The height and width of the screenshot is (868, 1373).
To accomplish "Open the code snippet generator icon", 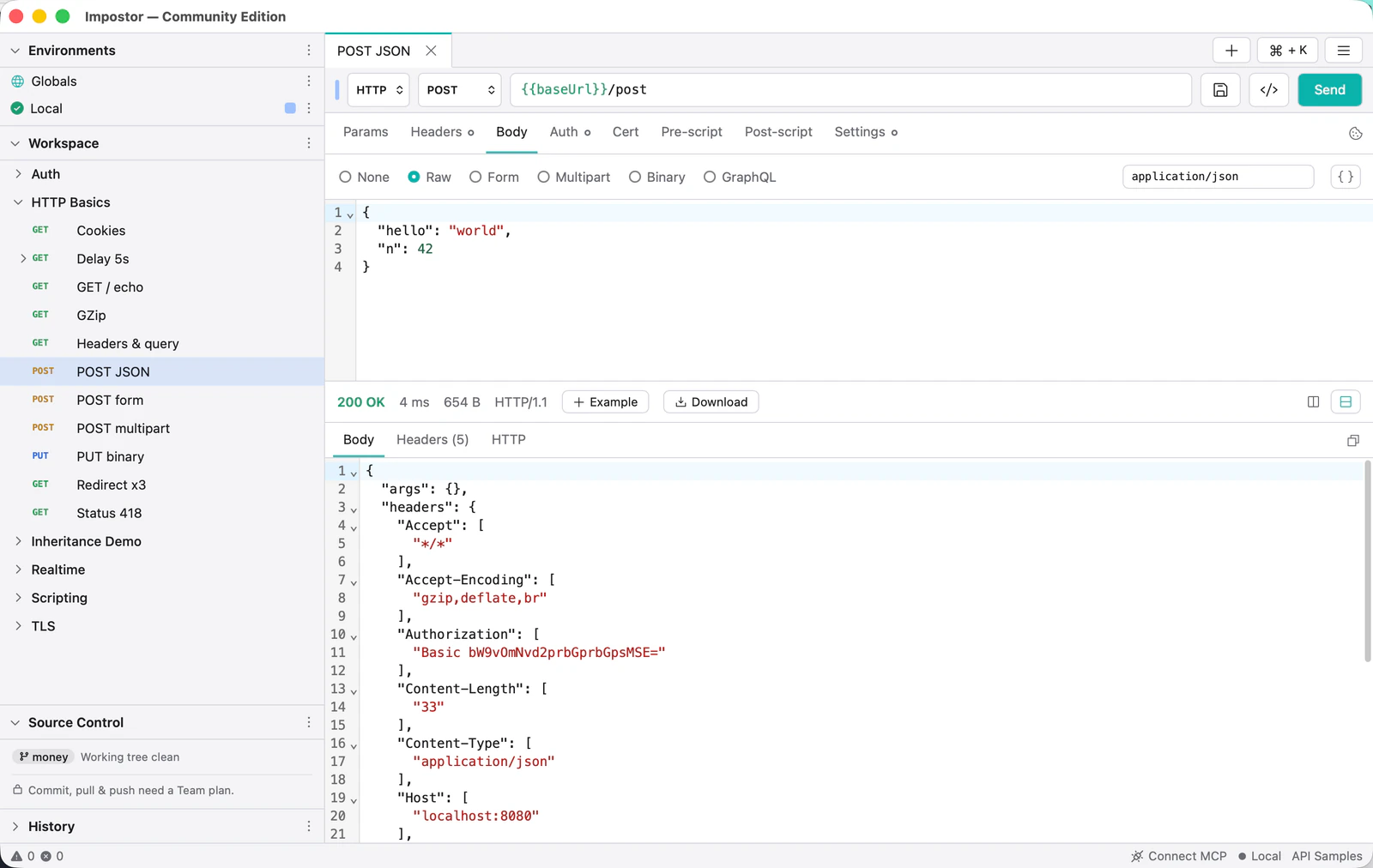I will point(1268,90).
